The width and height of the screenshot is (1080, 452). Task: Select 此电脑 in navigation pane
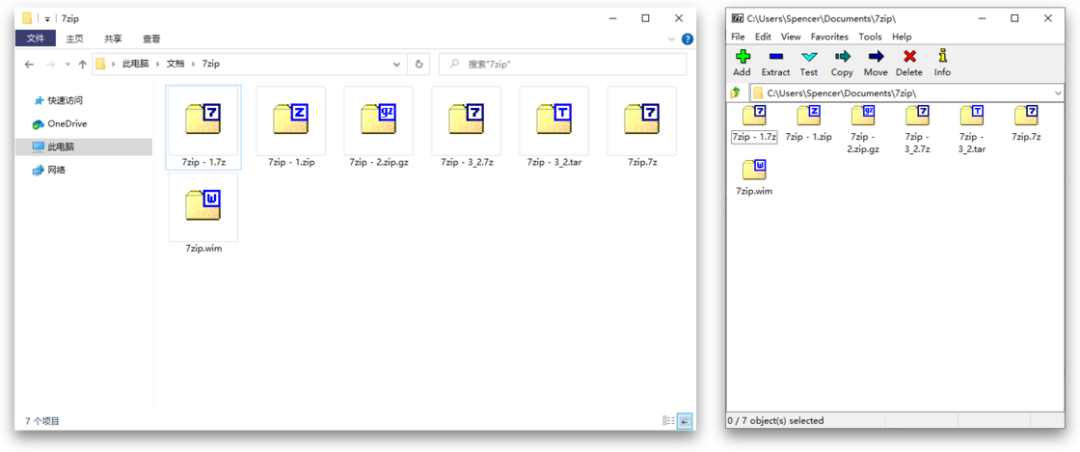pos(84,147)
